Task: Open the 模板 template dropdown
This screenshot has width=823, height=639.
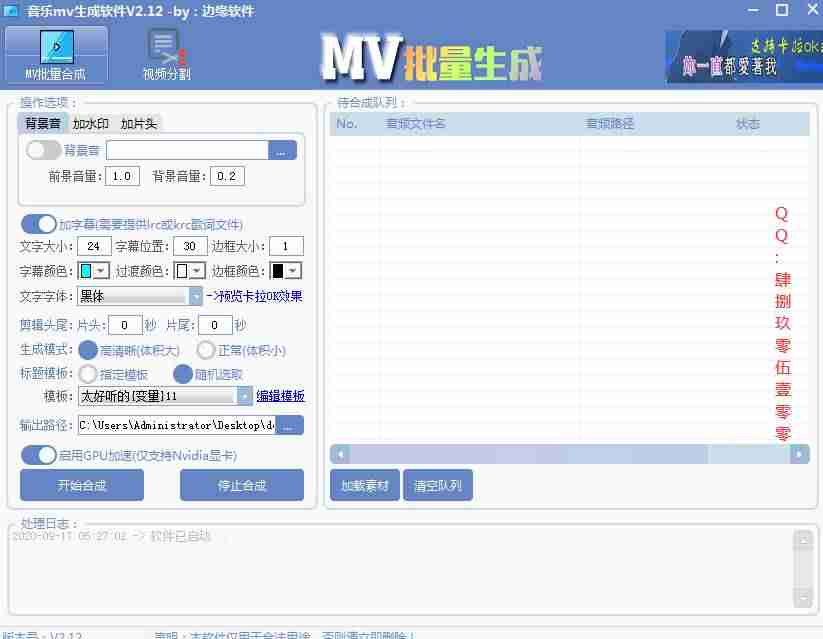Action: click(x=165, y=395)
